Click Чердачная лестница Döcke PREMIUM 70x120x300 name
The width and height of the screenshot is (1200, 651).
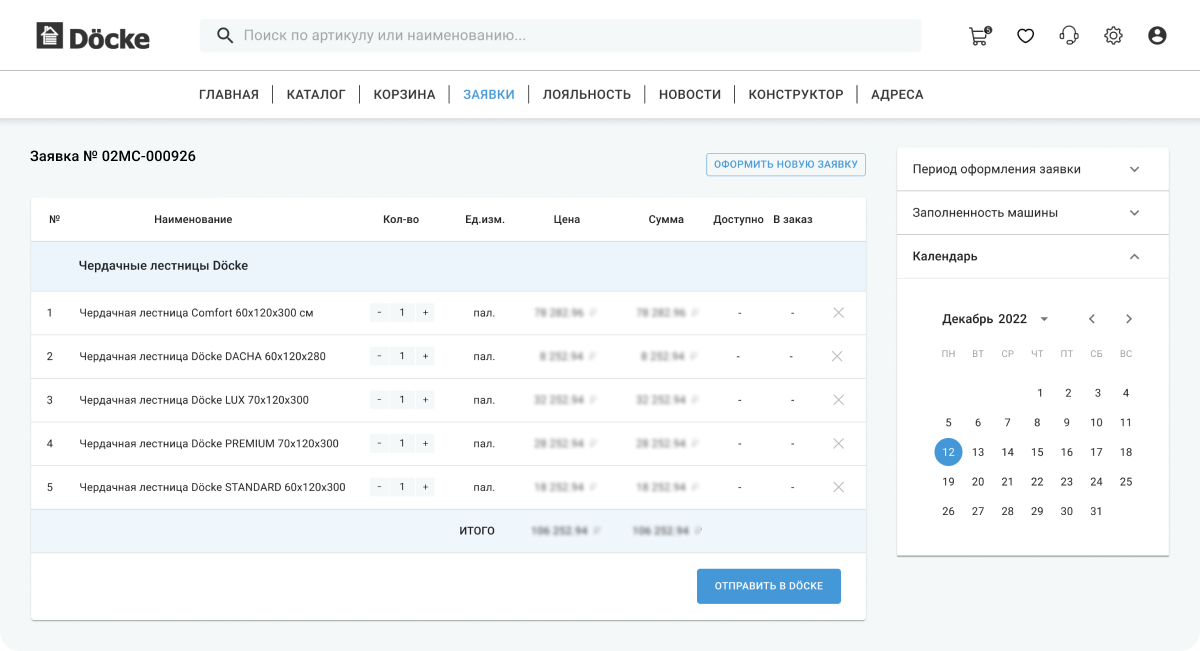click(x=209, y=443)
